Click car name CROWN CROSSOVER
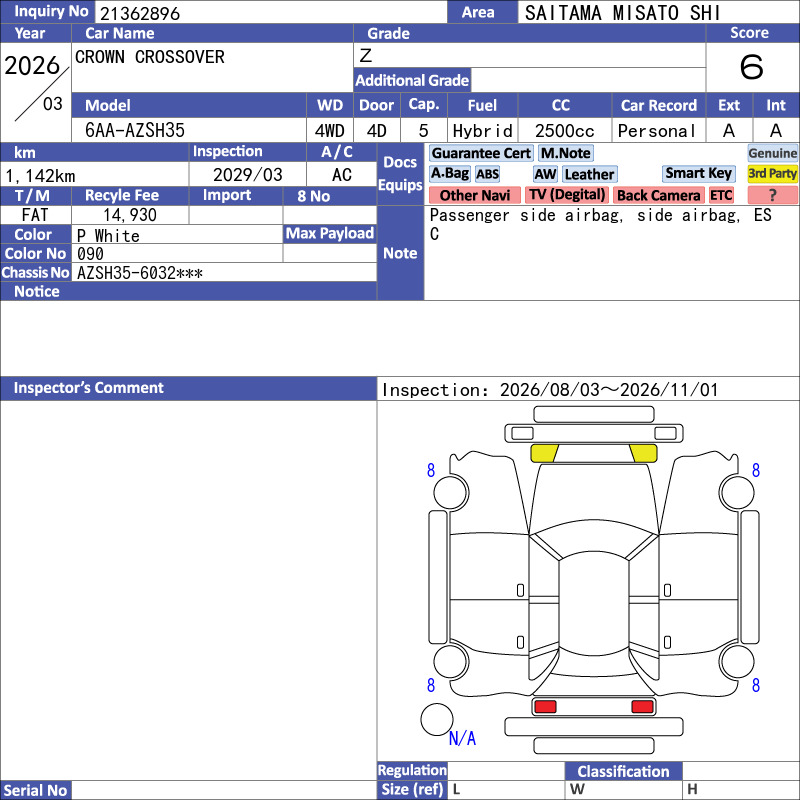This screenshot has height=800, width=800. click(149, 57)
